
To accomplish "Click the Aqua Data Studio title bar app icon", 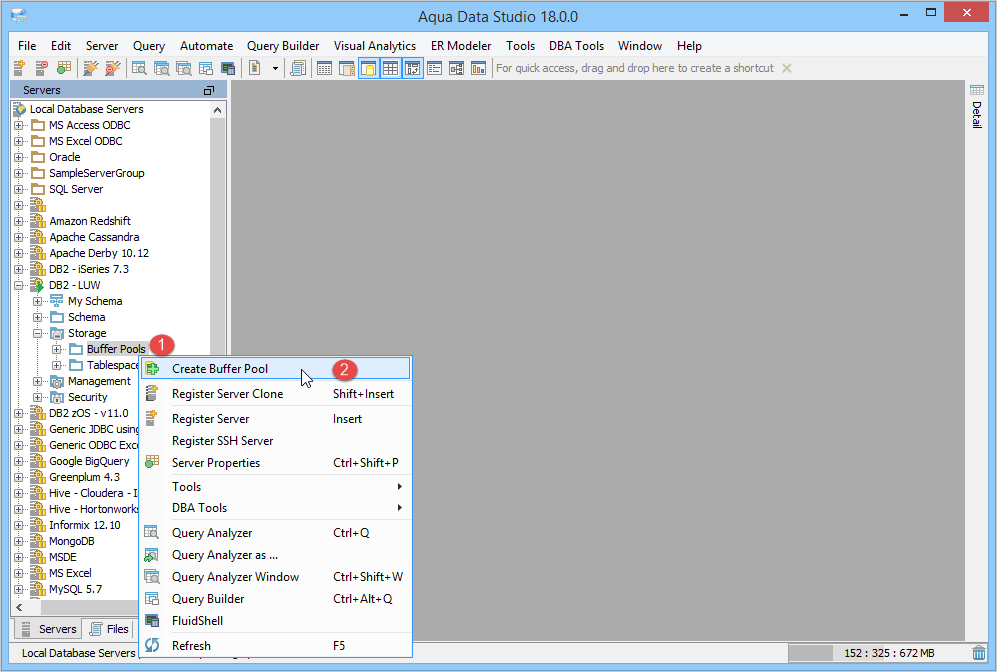I will 20,16.
